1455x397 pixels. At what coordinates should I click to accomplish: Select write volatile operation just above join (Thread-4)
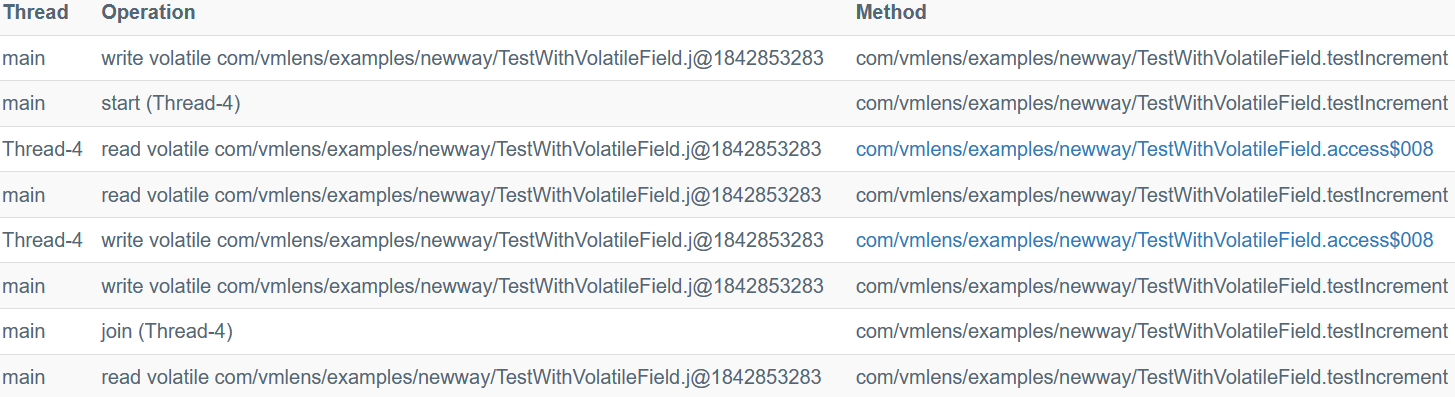[x=462, y=286]
